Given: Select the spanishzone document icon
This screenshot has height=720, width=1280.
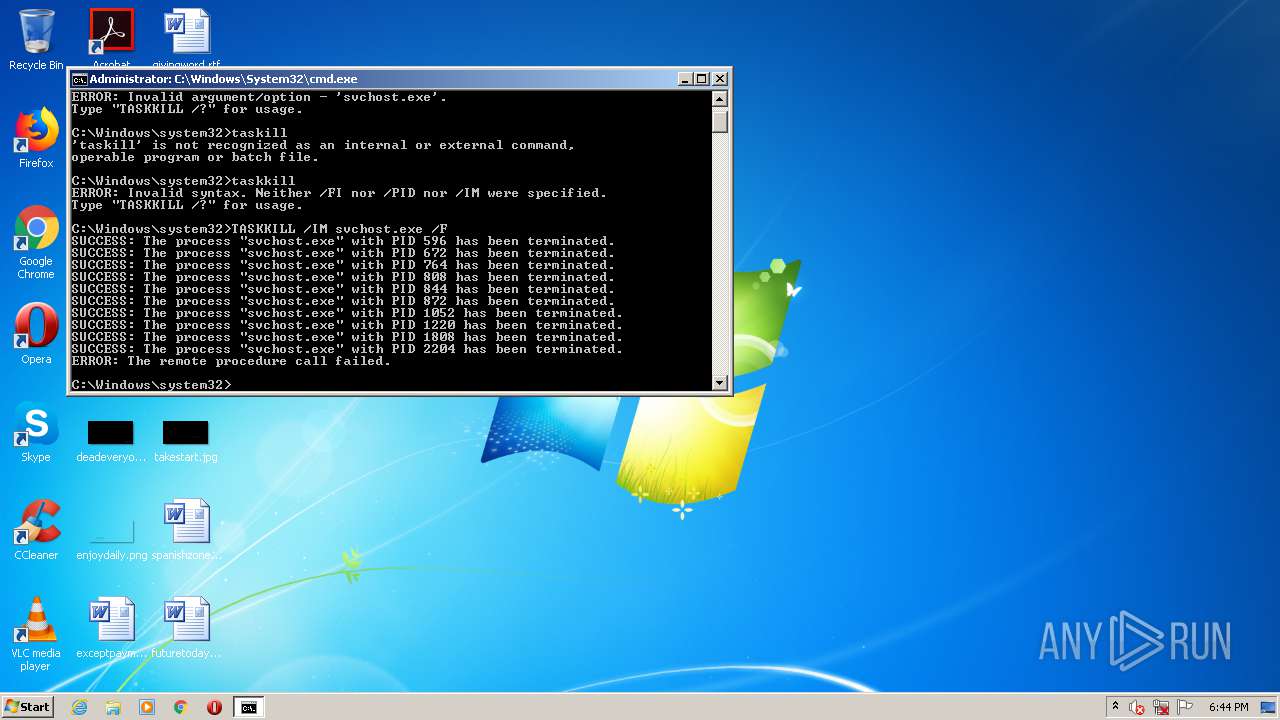Looking at the screenshot, I should tap(186, 530).
